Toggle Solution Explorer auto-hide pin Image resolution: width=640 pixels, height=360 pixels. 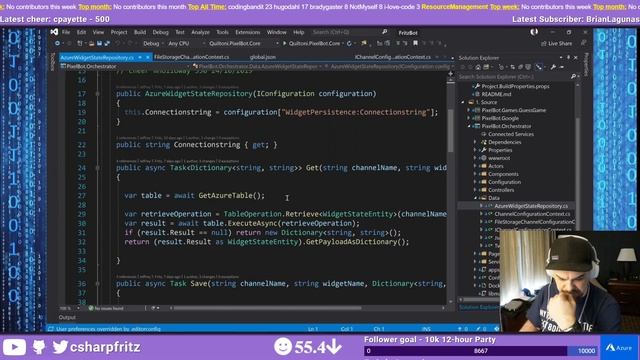click(x=568, y=58)
